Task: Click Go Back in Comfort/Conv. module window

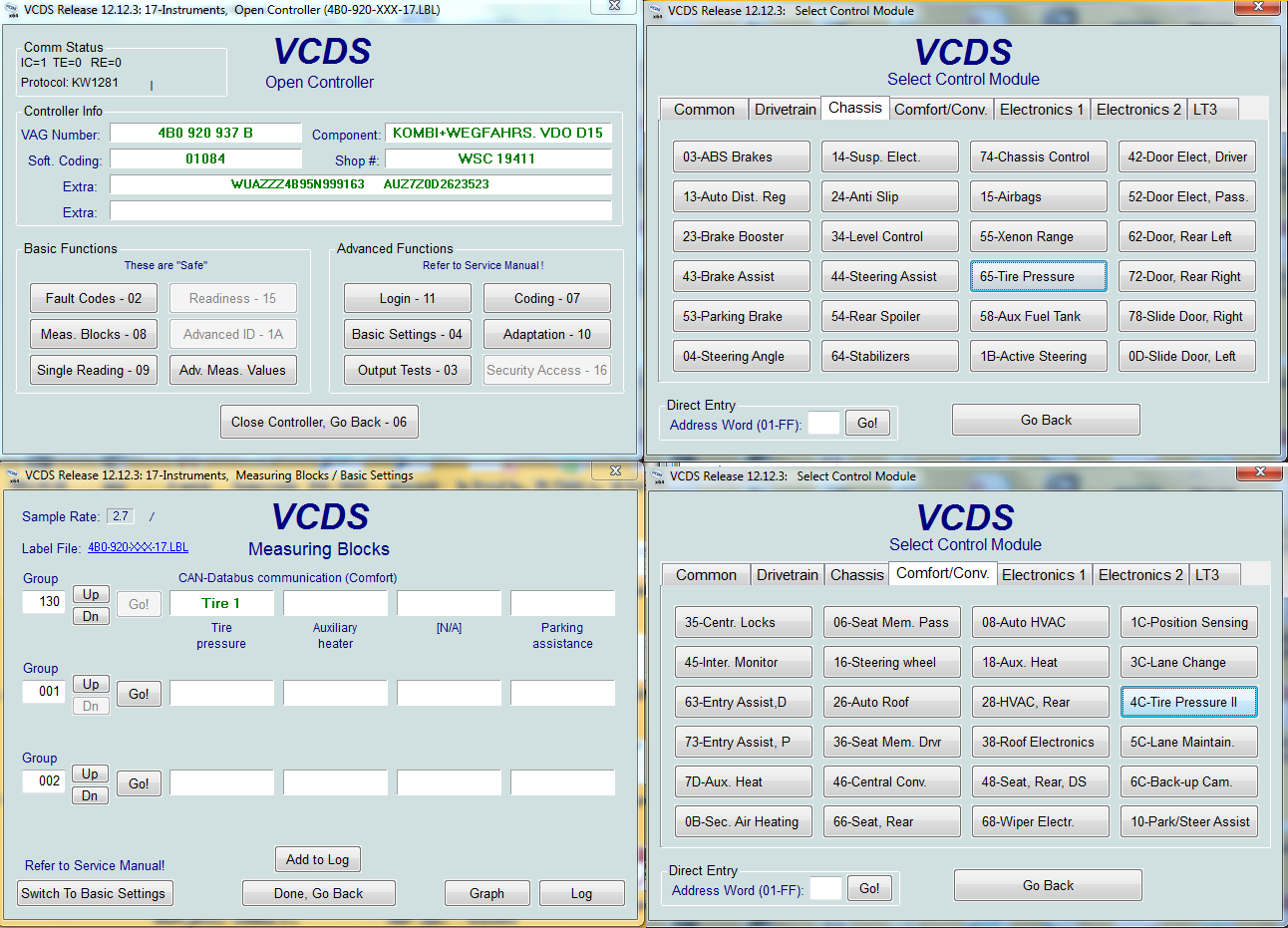Action: click(1048, 885)
